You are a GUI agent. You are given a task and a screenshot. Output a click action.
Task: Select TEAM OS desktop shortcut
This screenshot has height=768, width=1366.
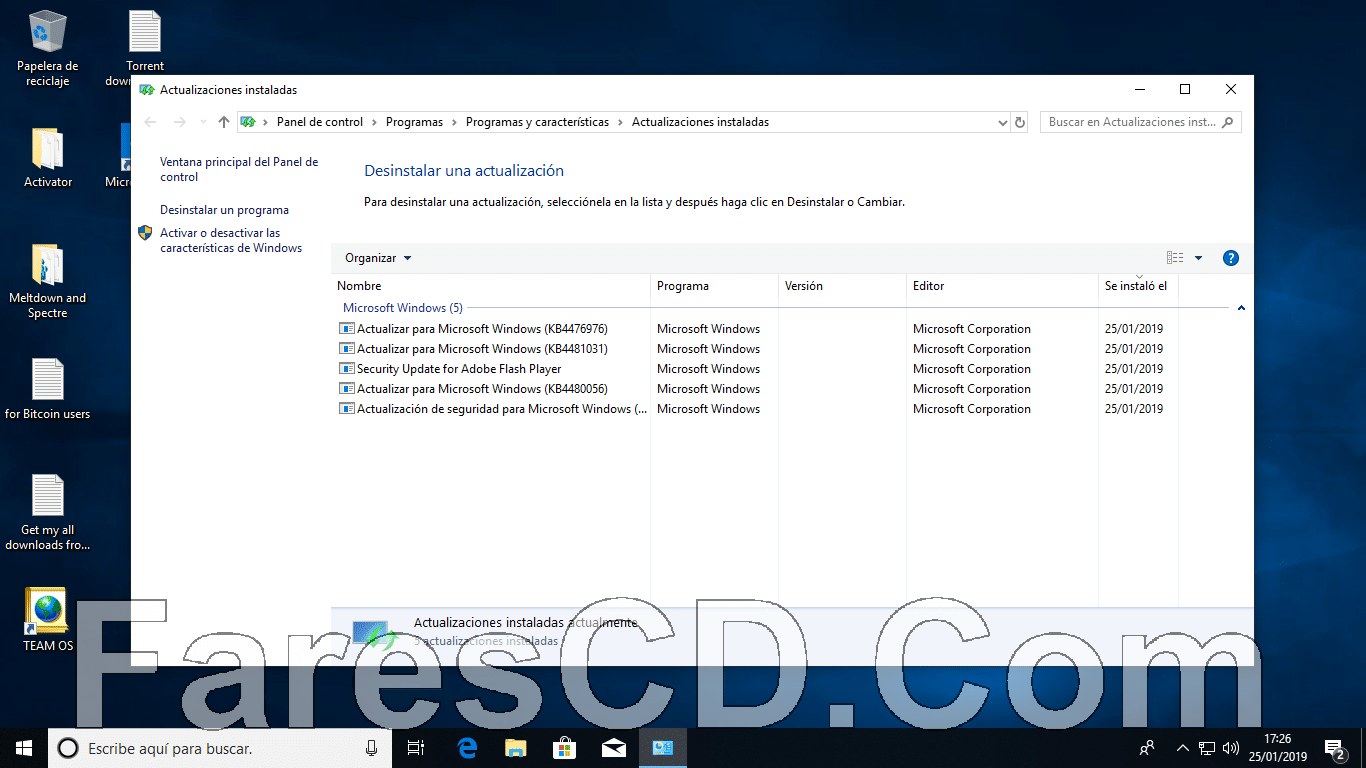[48, 620]
